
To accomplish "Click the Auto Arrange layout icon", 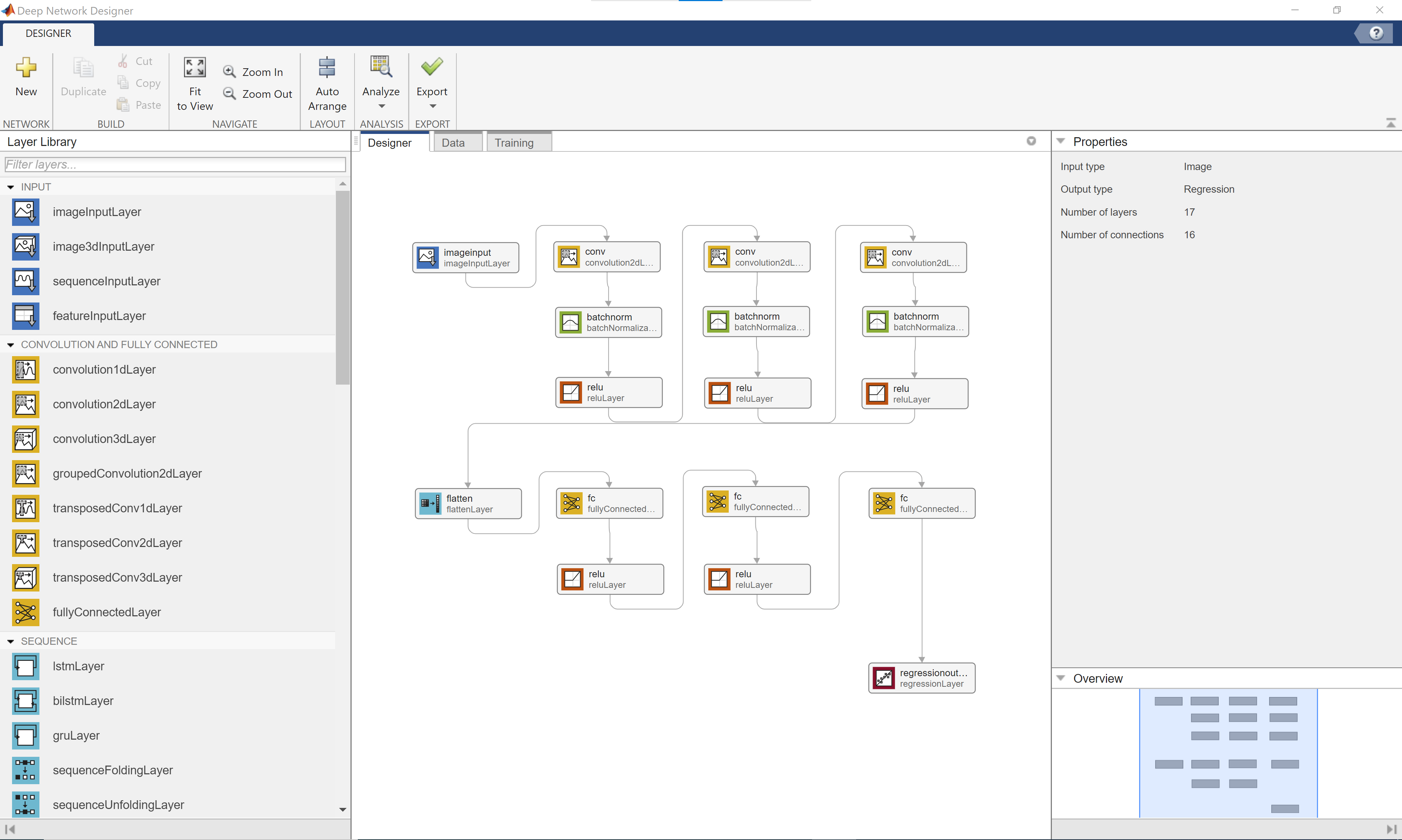I will [x=327, y=68].
